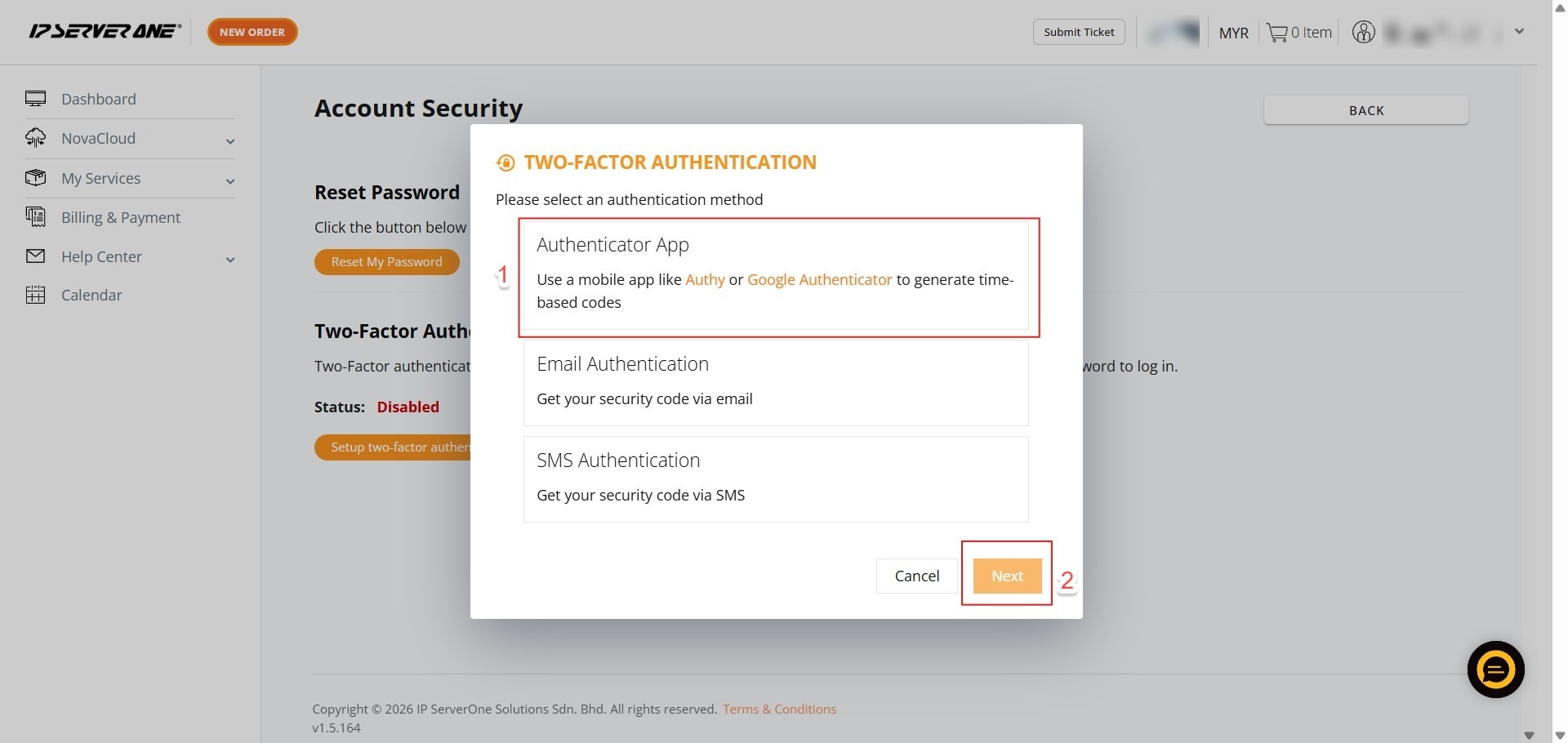Screen dimensions: 1568x743
Task: Click the Dashboard monitor icon in sidebar
Action: click(35, 99)
